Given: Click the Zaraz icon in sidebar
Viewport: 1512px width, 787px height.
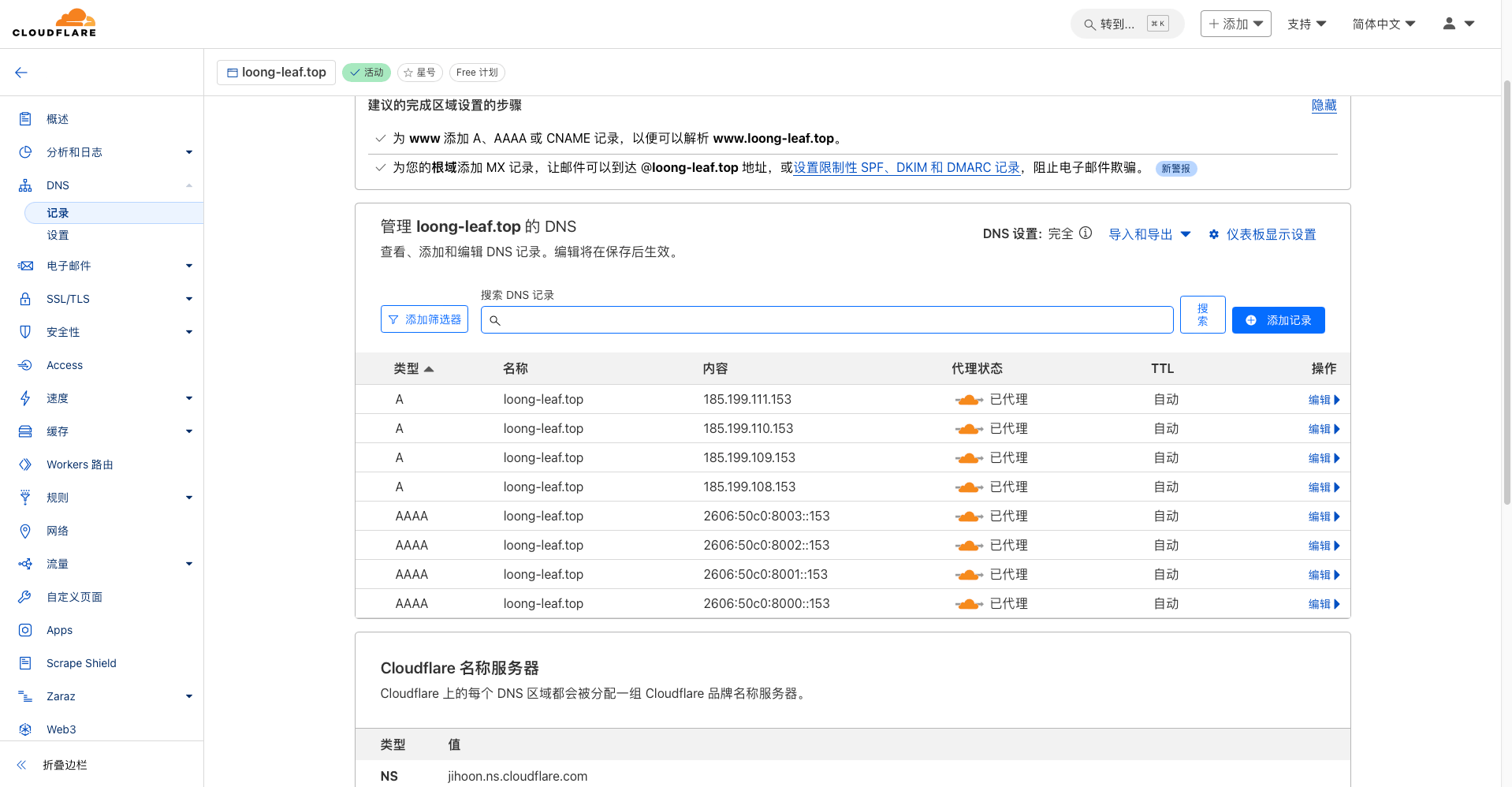Looking at the screenshot, I should click(x=25, y=696).
